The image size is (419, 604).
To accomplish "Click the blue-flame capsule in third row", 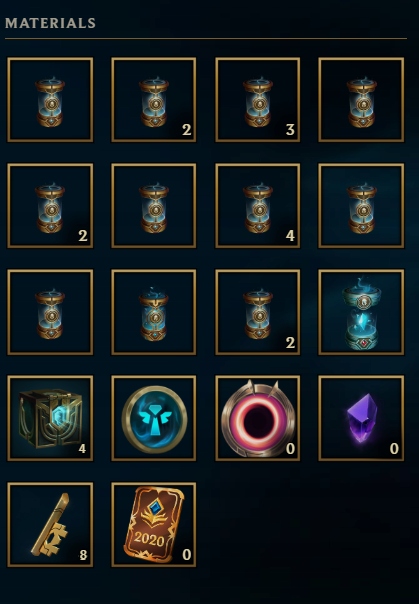I will click(x=154, y=312).
